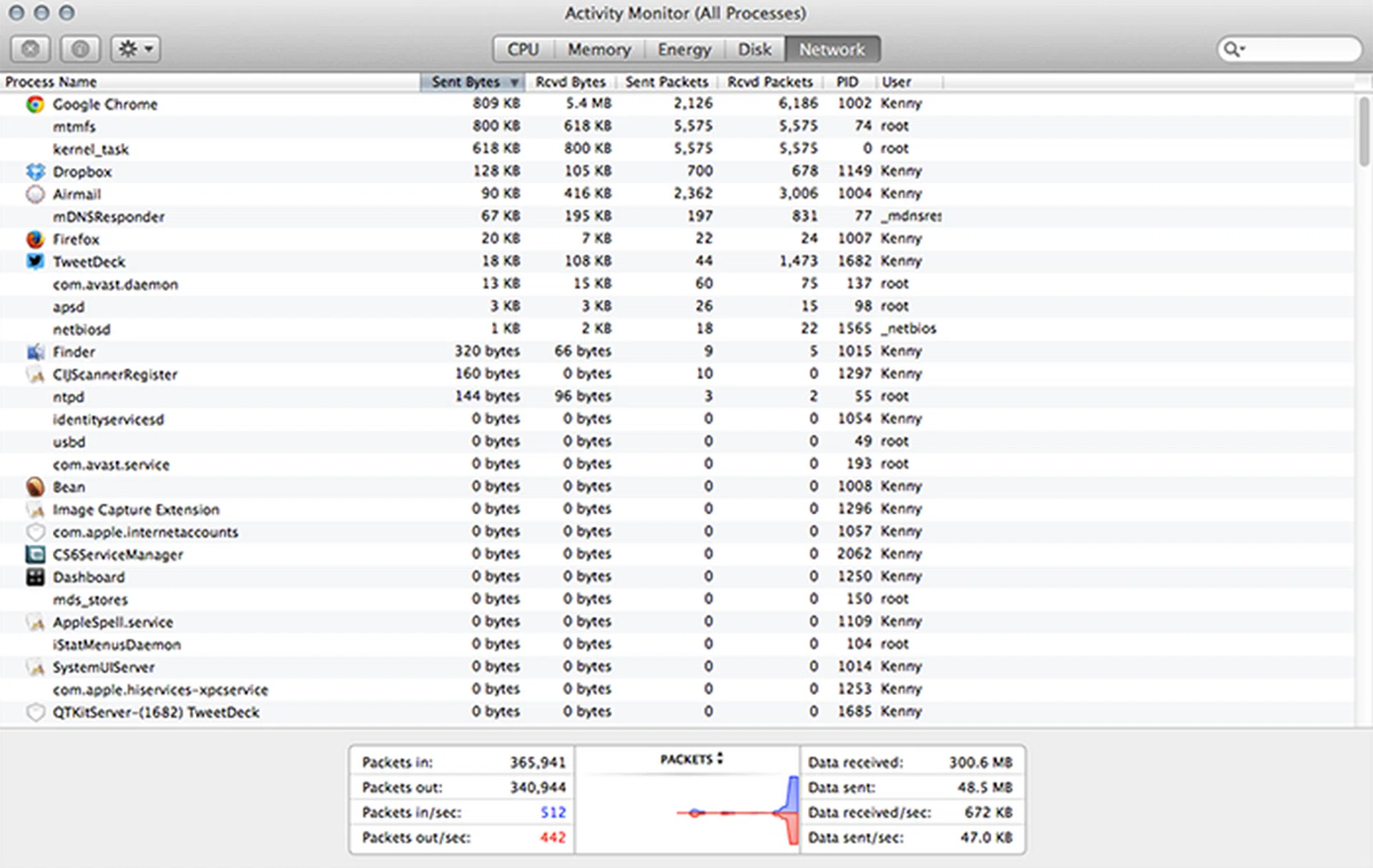
Task: Click the Bean application icon
Action: [x=35, y=487]
